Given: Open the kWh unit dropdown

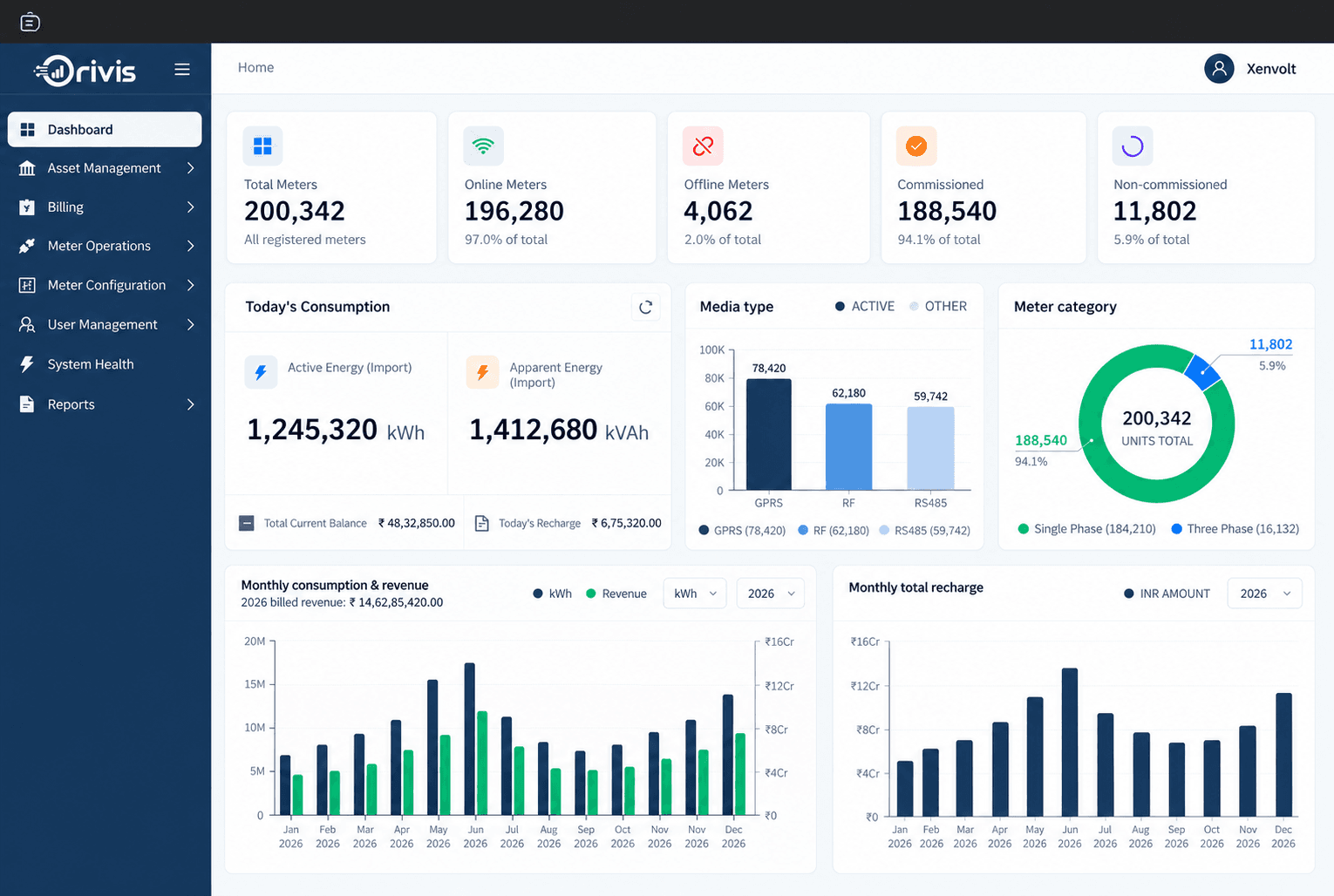Looking at the screenshot, I should point(695,594).
